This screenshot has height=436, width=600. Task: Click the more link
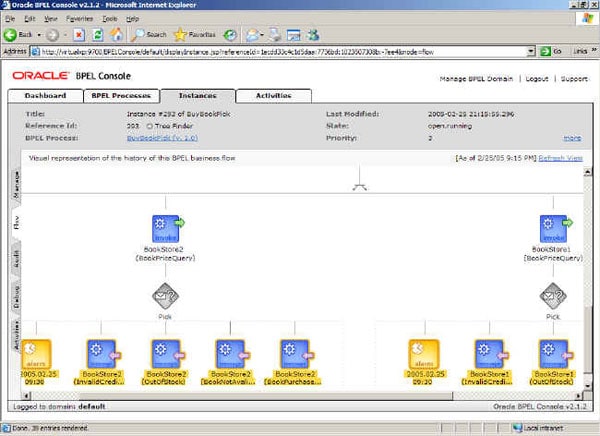coord(572,138)
